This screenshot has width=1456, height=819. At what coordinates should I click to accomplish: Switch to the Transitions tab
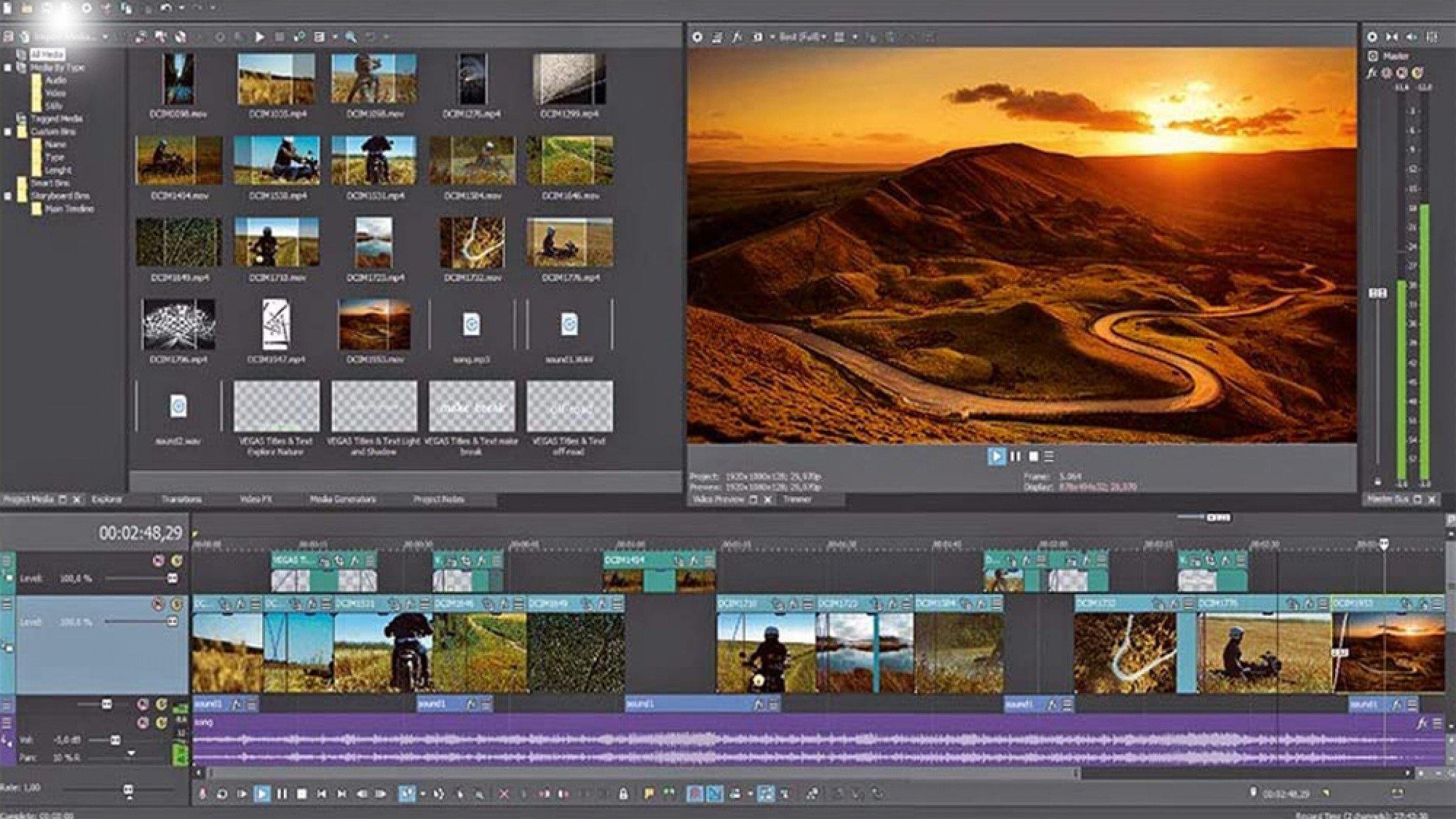pyautogui.click(x=182, y=500)
